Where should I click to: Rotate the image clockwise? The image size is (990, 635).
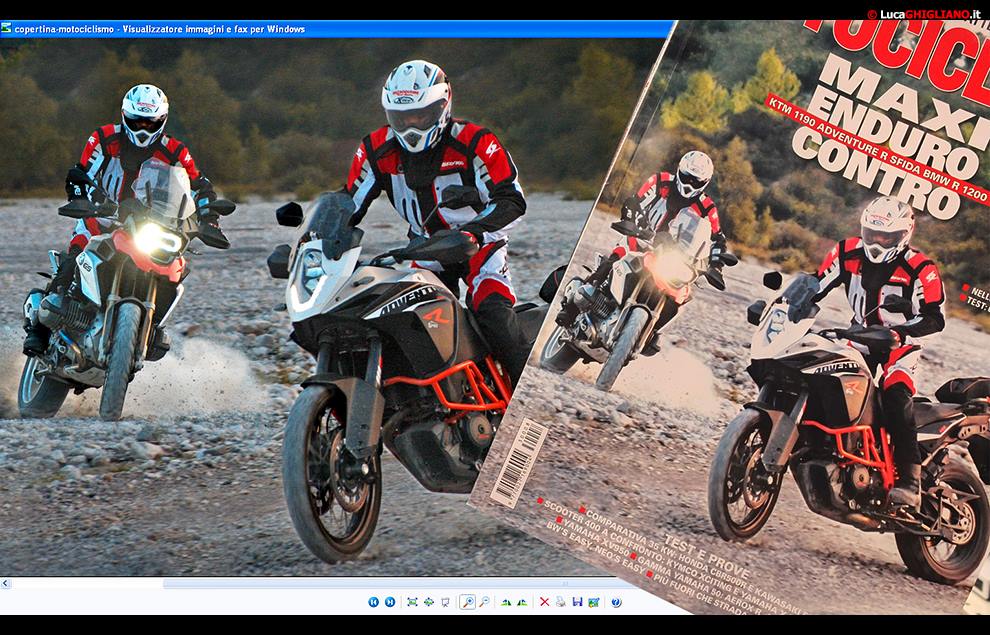point(506,602)
